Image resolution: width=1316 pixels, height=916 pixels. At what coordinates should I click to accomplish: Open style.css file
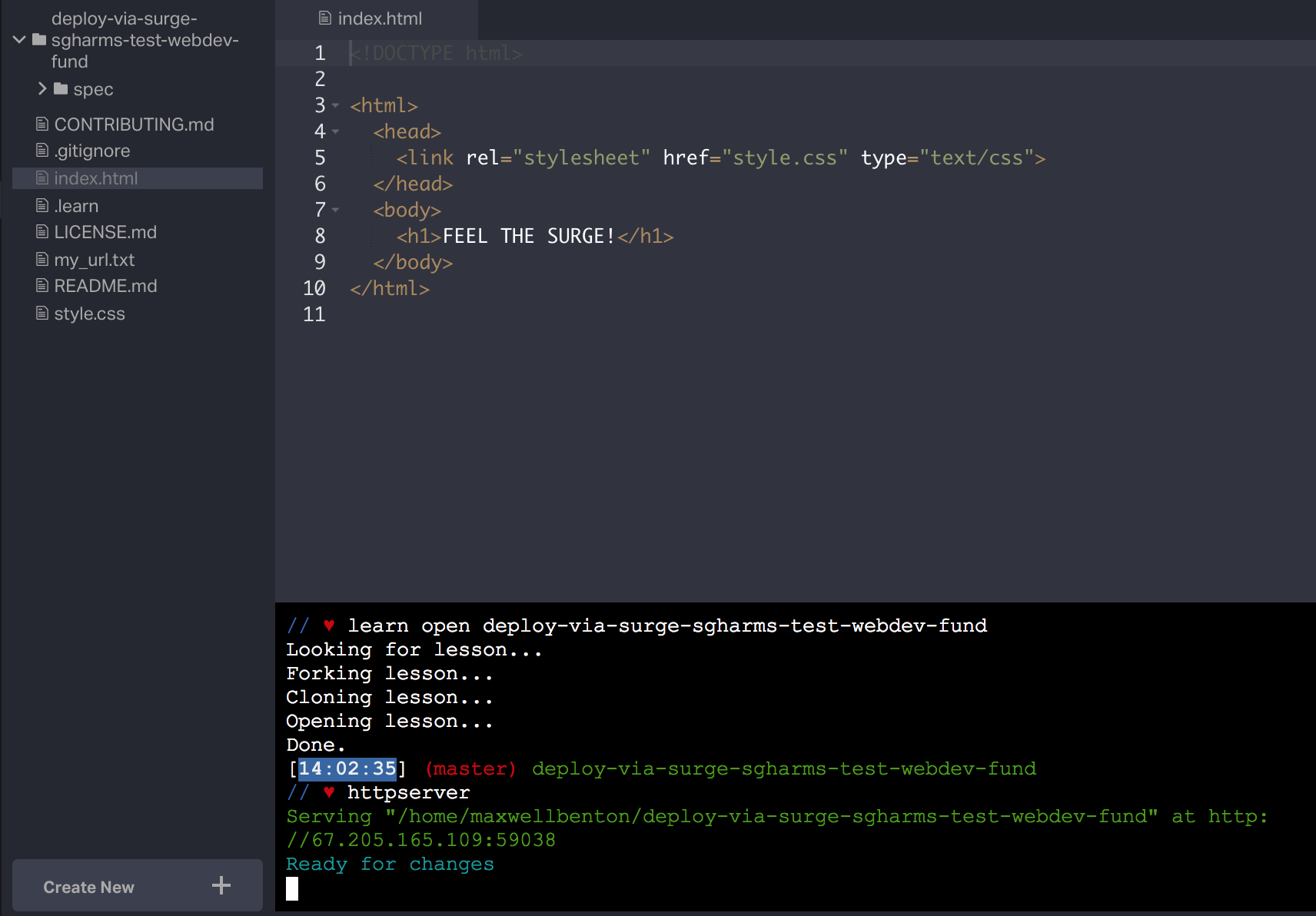tap(89, 314)
